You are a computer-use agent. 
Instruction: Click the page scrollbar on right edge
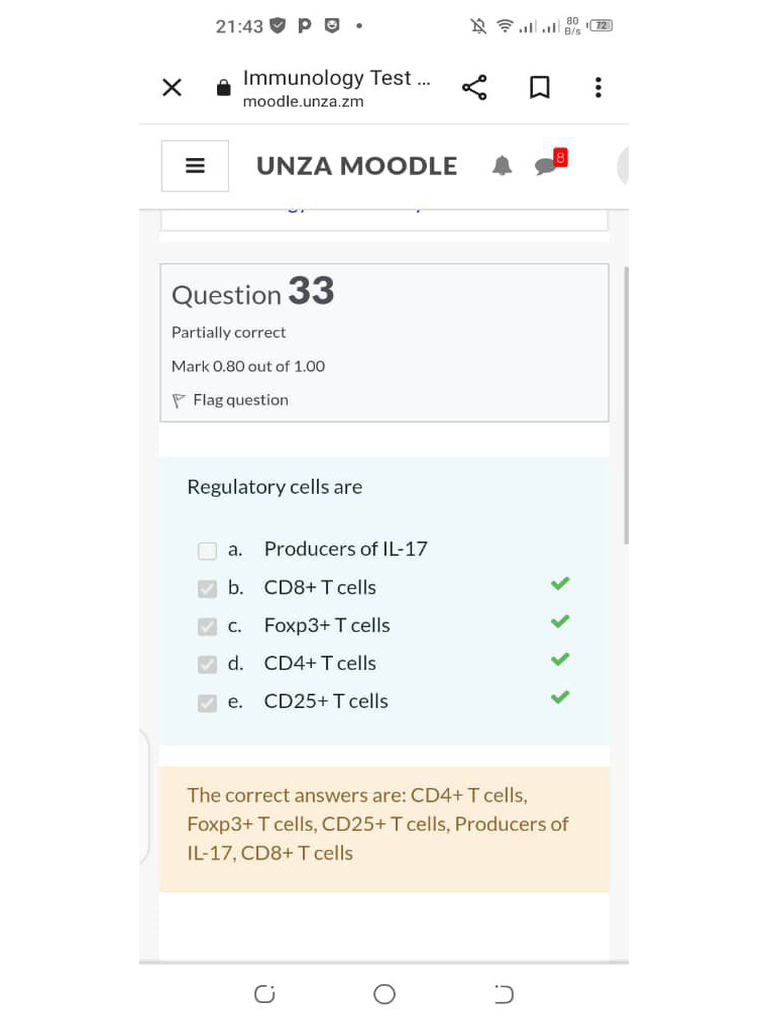pos(626,405)
